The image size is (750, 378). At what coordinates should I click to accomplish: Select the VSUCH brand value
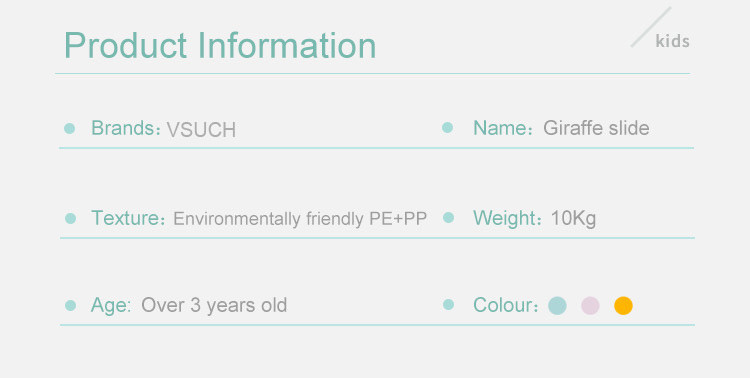click(201, 130)
